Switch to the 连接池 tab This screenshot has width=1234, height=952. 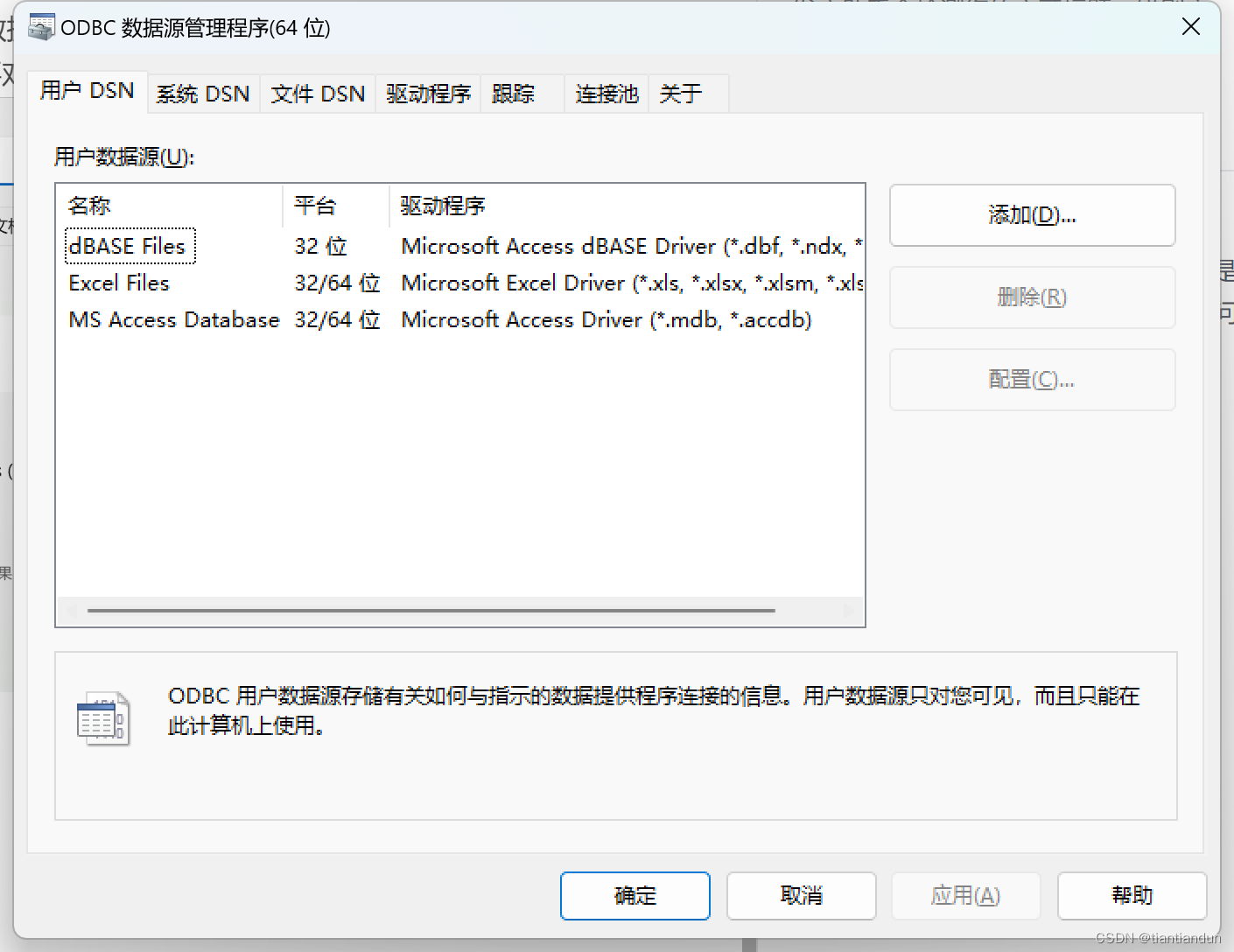pos(606,93)
